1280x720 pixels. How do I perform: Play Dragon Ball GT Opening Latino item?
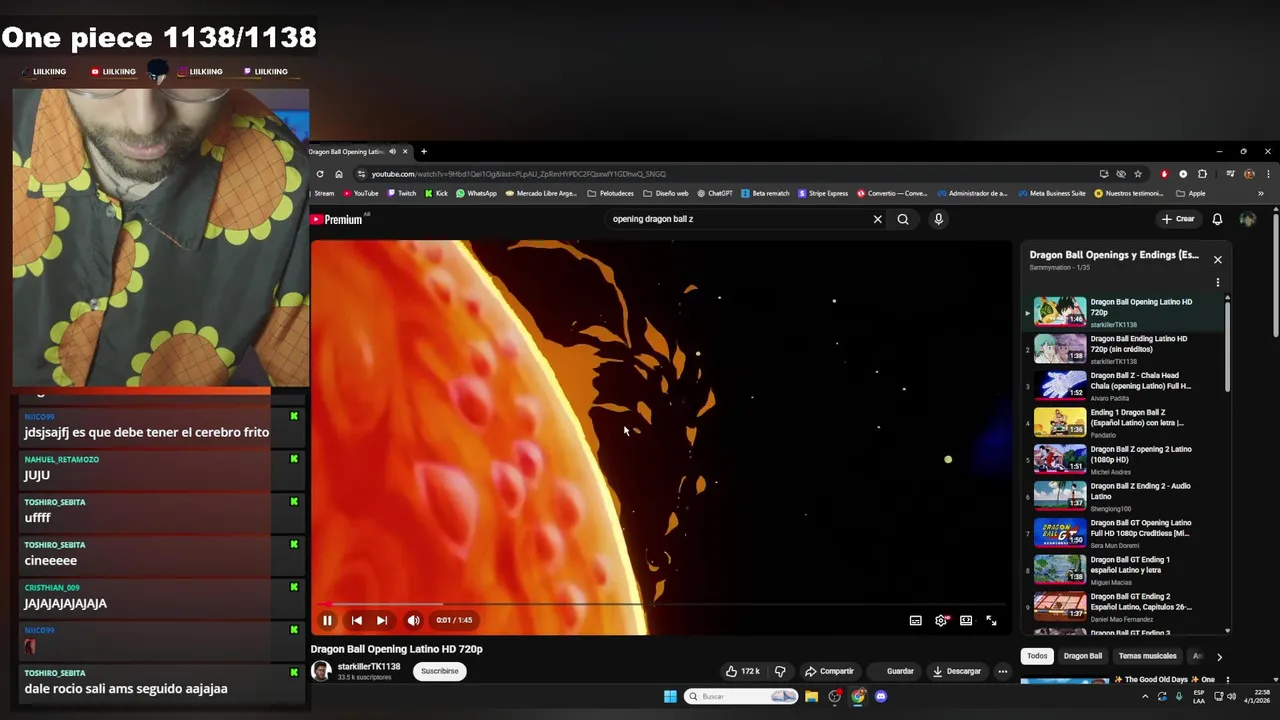(x=1125, y=533)
